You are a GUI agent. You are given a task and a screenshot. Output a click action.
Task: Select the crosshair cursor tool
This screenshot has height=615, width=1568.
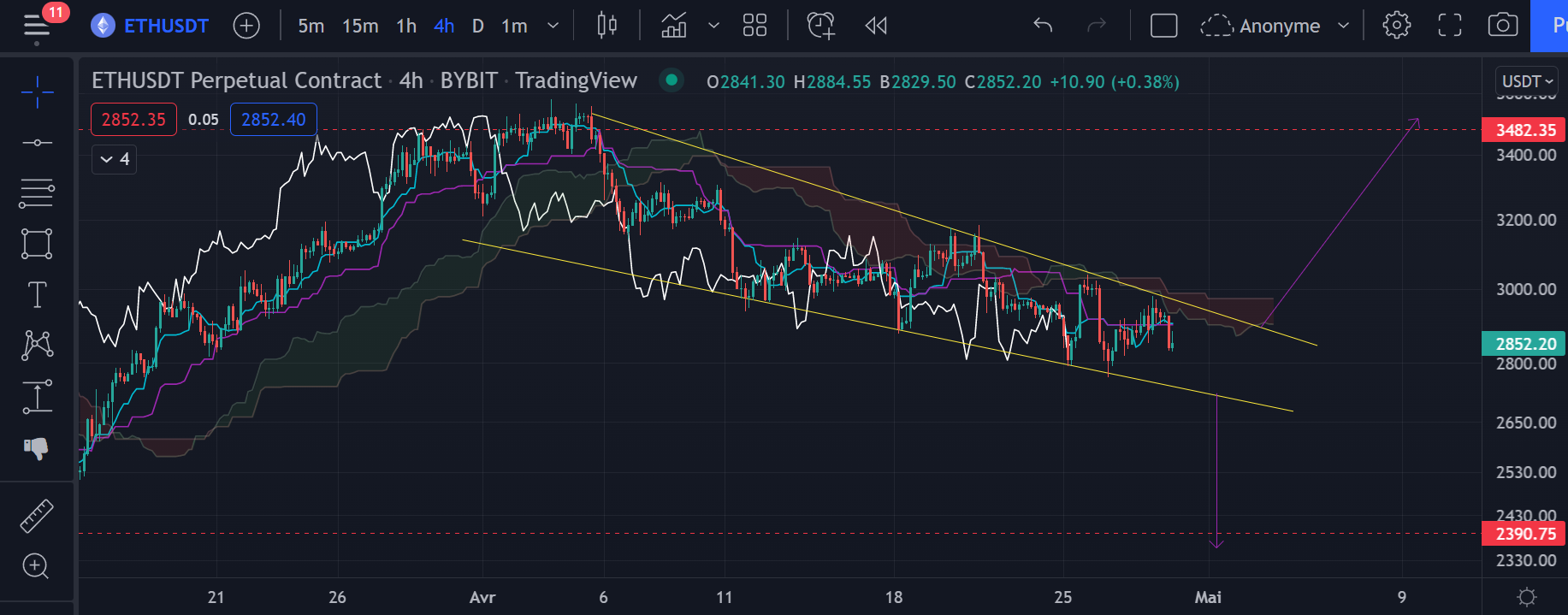coord(37,92)
